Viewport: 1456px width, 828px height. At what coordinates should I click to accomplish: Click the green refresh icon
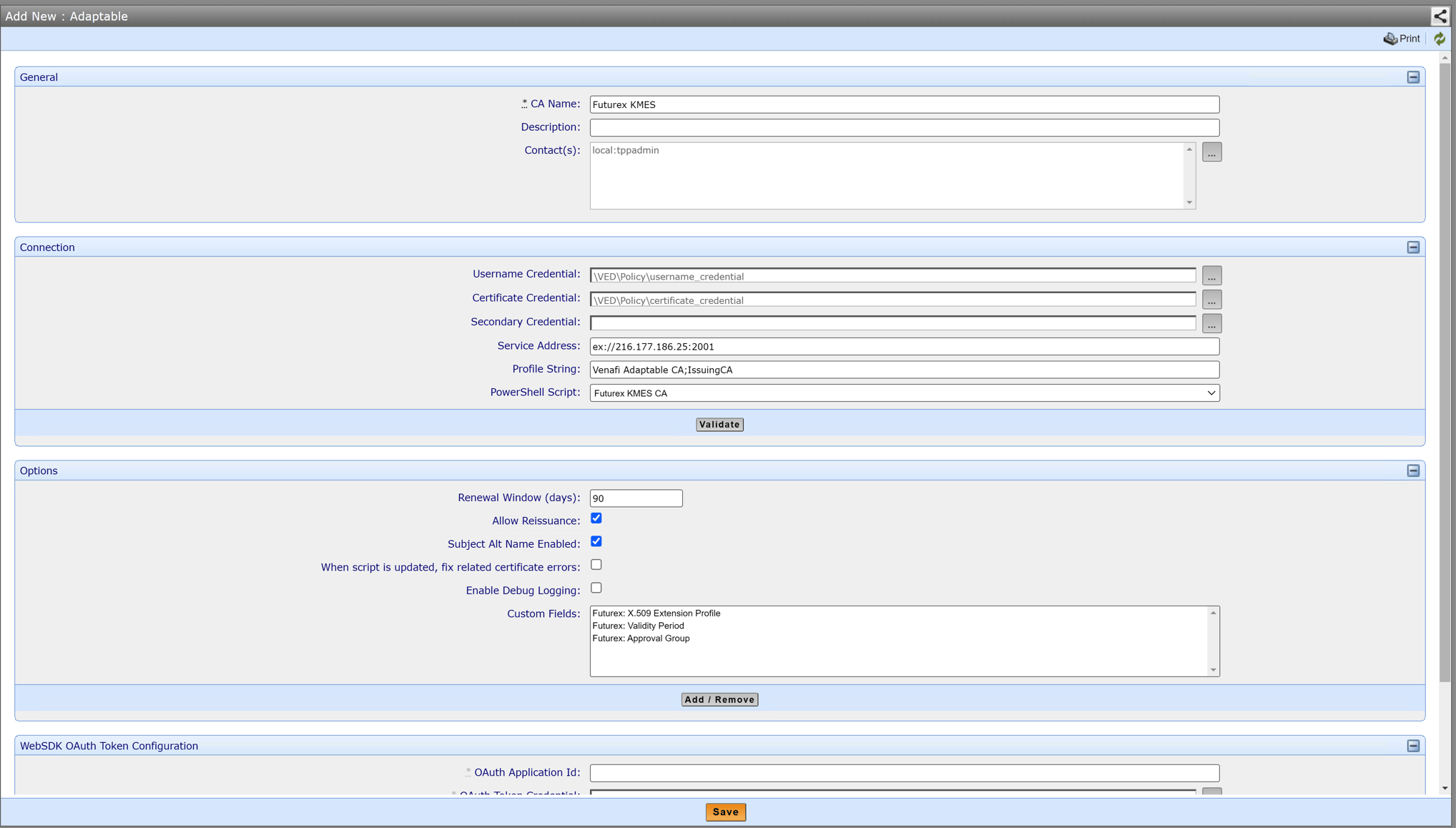[1440, 39]
